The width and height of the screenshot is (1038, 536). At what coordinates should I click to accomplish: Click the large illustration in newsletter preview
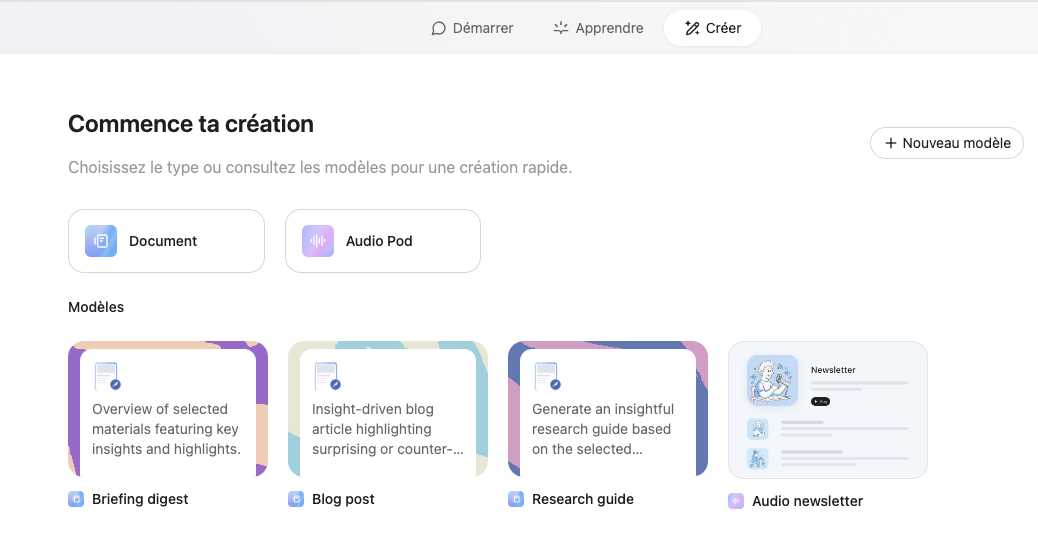pyautogui.click(x=772, y=381)
